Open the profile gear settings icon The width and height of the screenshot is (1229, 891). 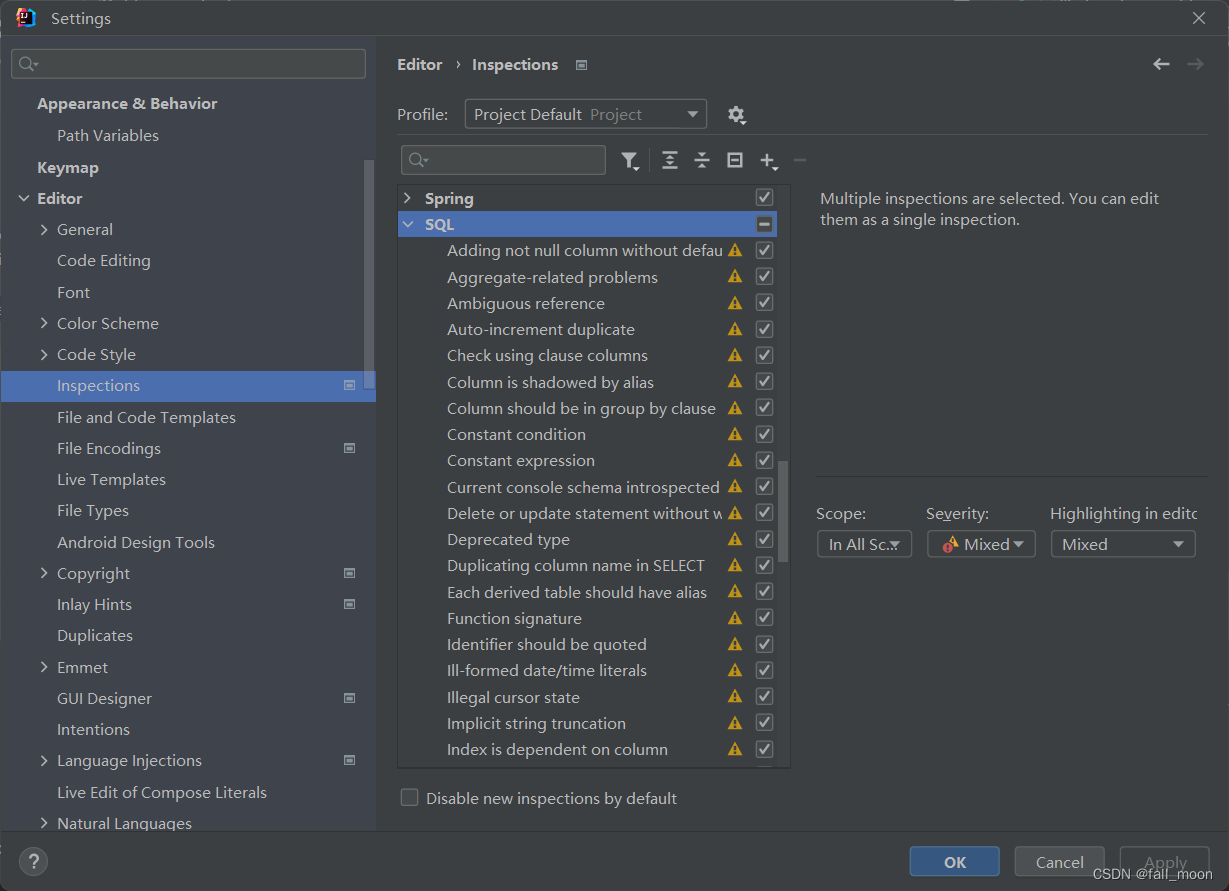pyautogui.click(x=737, y=115)
